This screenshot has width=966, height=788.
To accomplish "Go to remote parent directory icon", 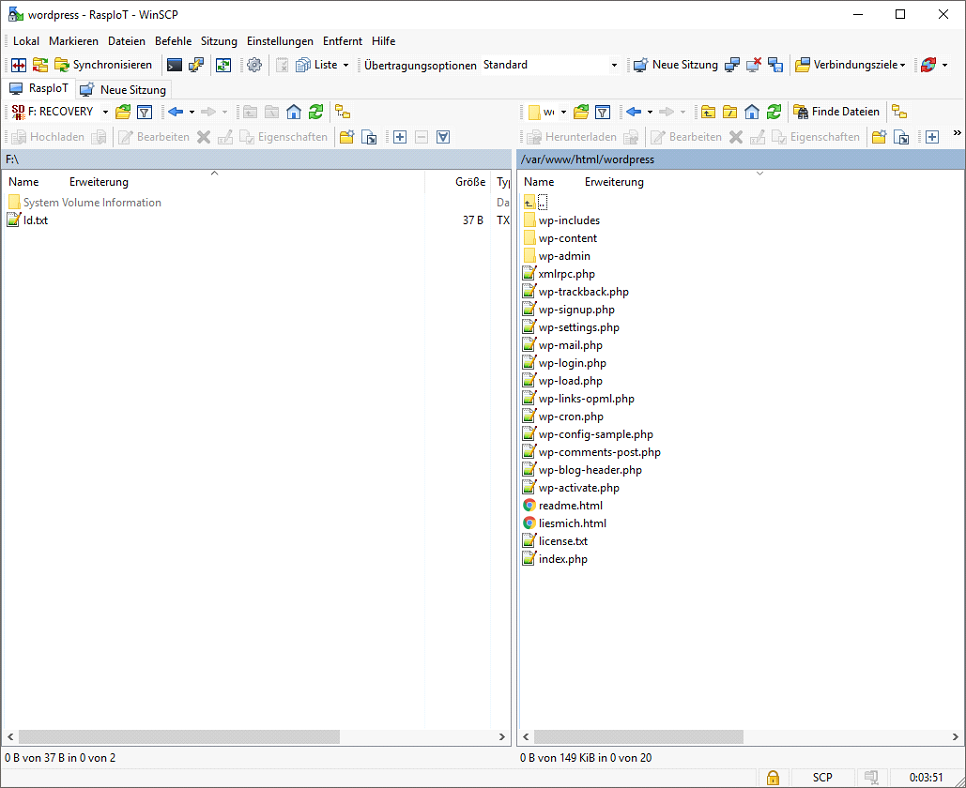I will pos(708,112).
